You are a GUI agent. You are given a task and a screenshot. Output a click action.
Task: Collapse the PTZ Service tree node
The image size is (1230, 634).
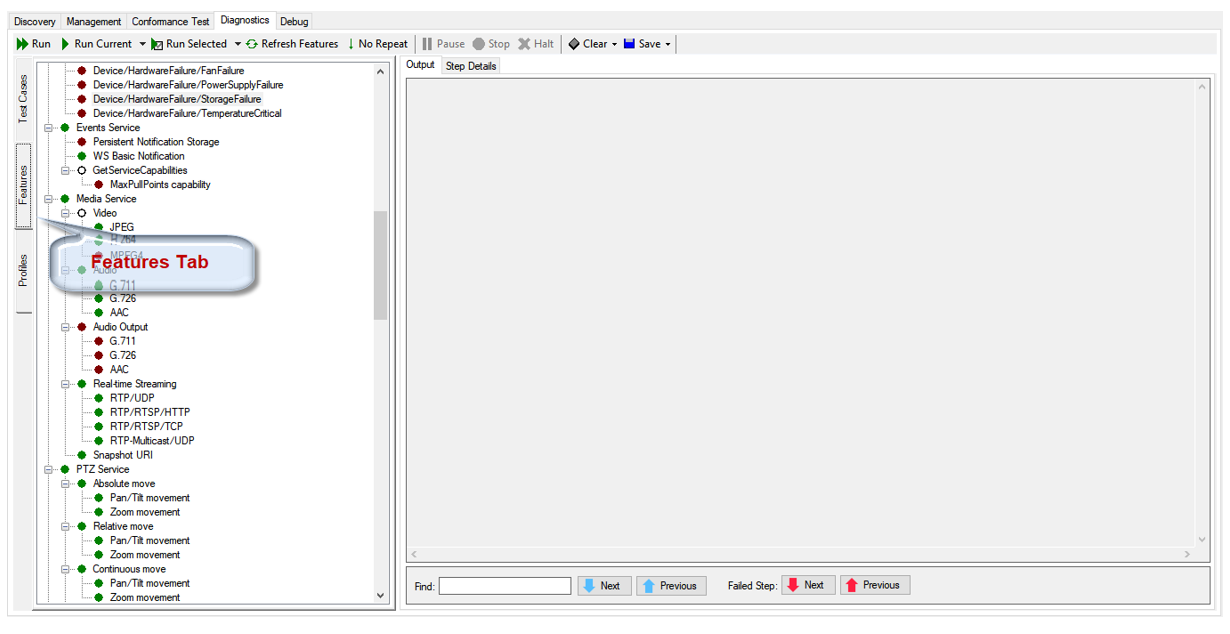coord(48,469)
